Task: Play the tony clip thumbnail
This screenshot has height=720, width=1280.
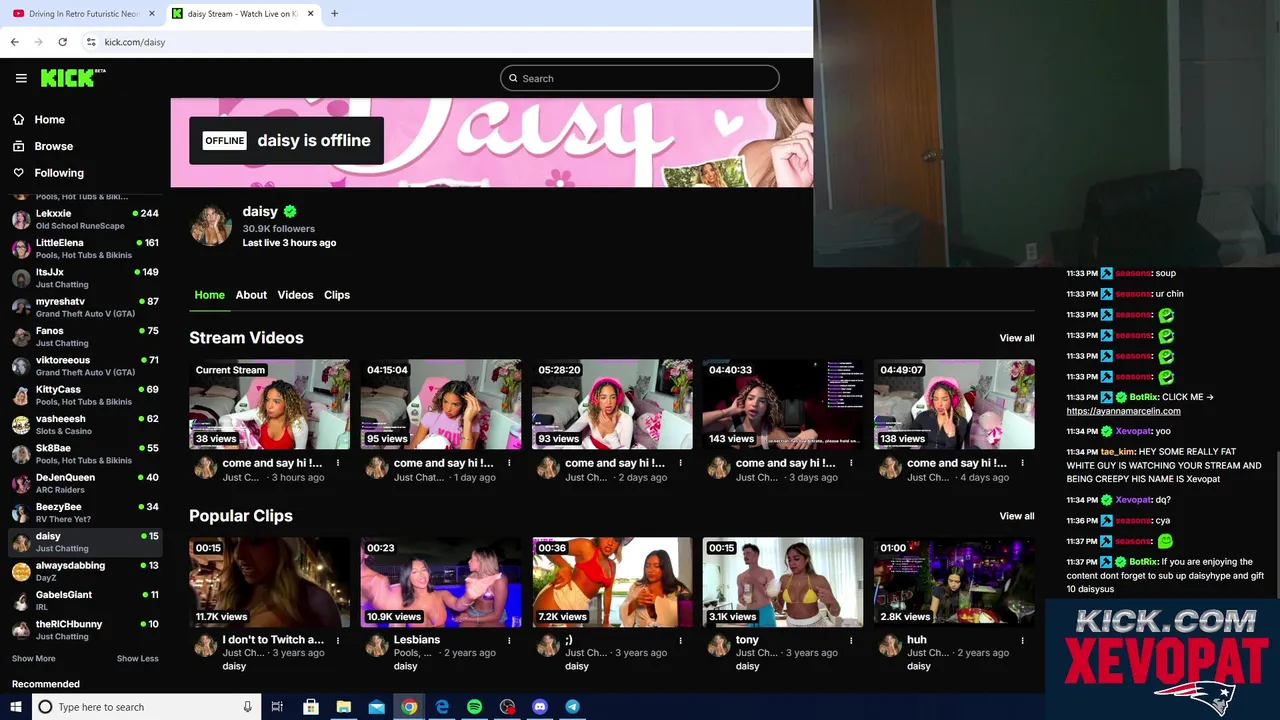Action: (783, 582)
